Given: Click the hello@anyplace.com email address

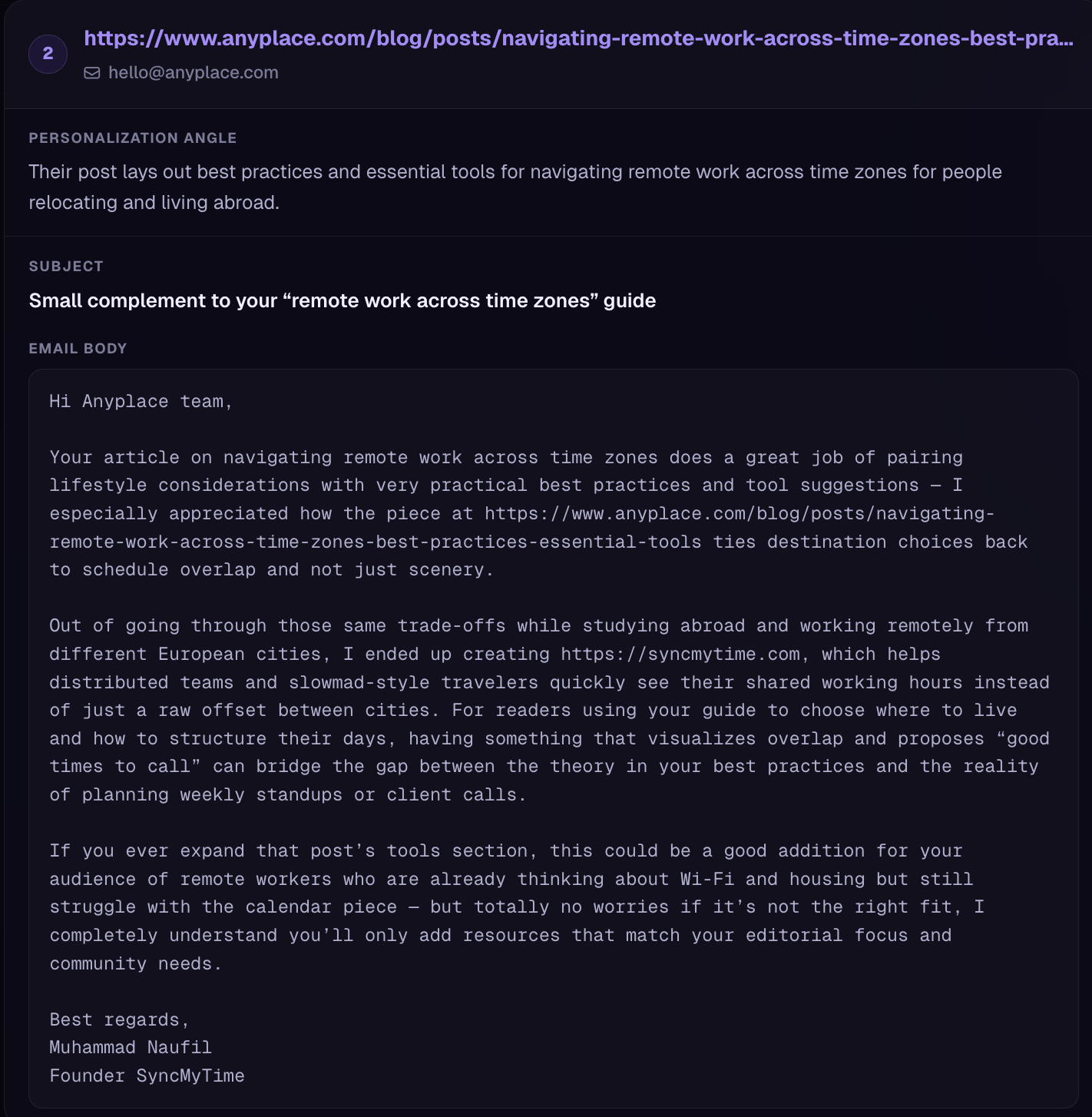Looking at the screenshot, I should [x=193, y=73].
